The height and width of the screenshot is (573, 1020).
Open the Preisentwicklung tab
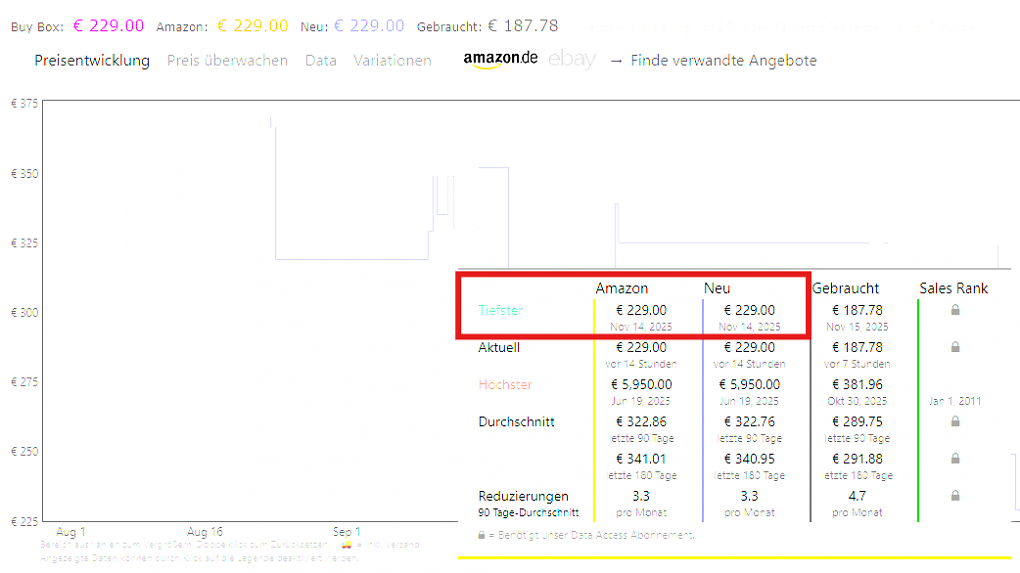pyautogui.click(x=92, y=60)
